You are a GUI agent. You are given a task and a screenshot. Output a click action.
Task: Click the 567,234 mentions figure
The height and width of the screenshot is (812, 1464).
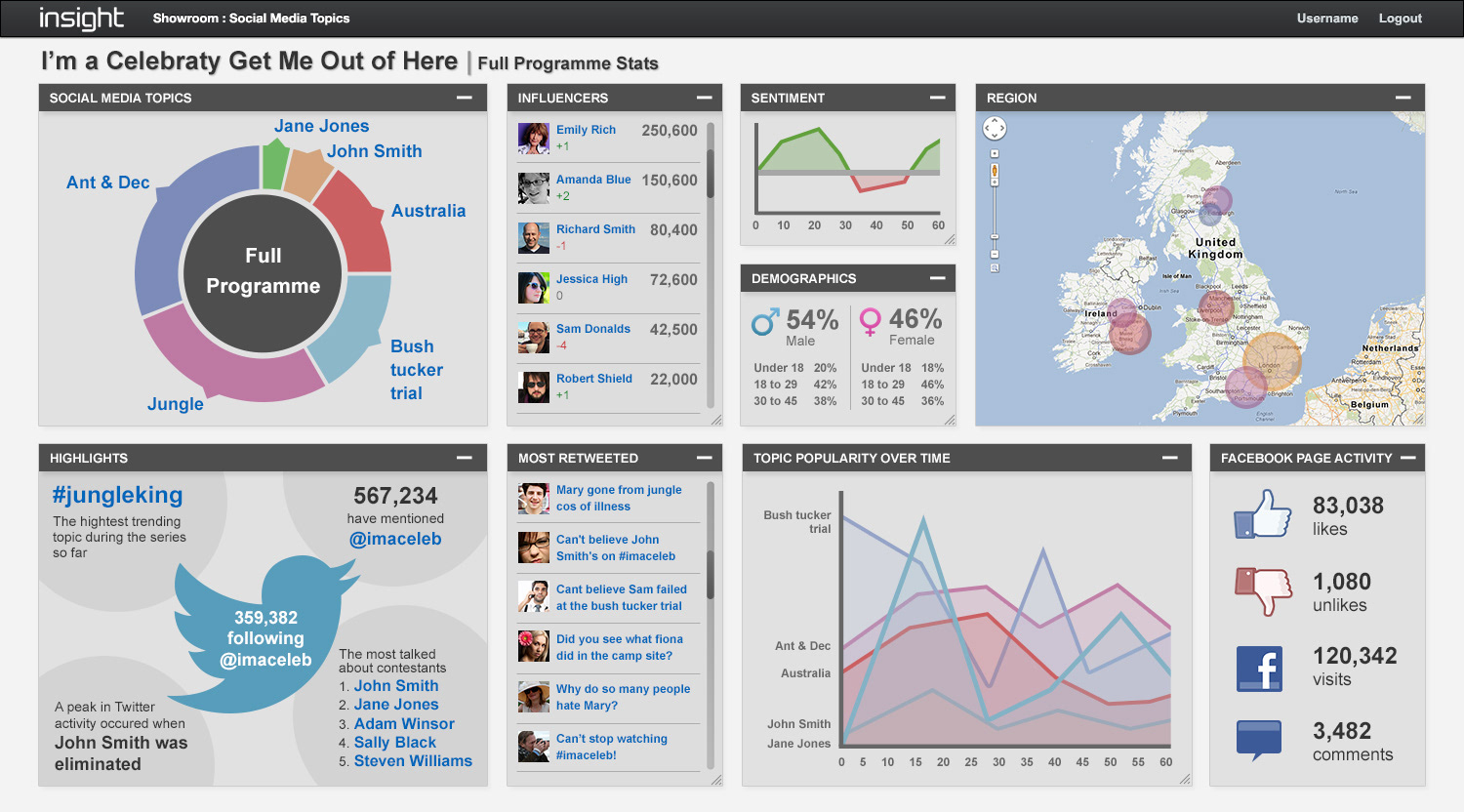click(x=395, y=496)
